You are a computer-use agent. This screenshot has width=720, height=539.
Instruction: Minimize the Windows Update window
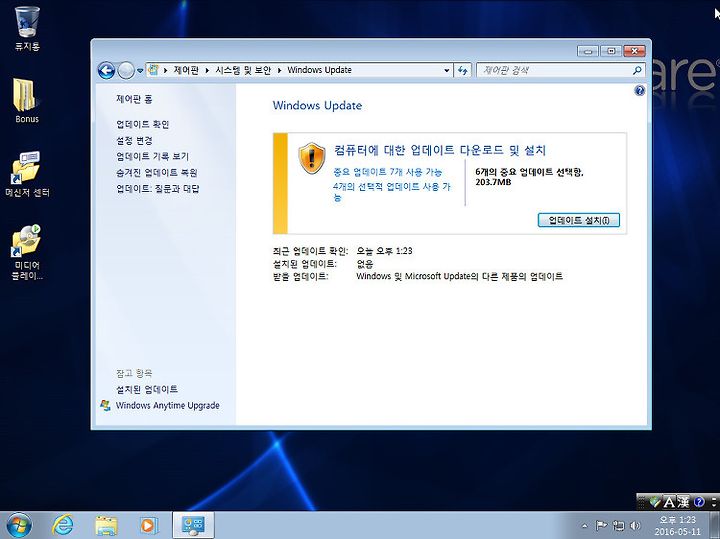(x=588, y=51)
